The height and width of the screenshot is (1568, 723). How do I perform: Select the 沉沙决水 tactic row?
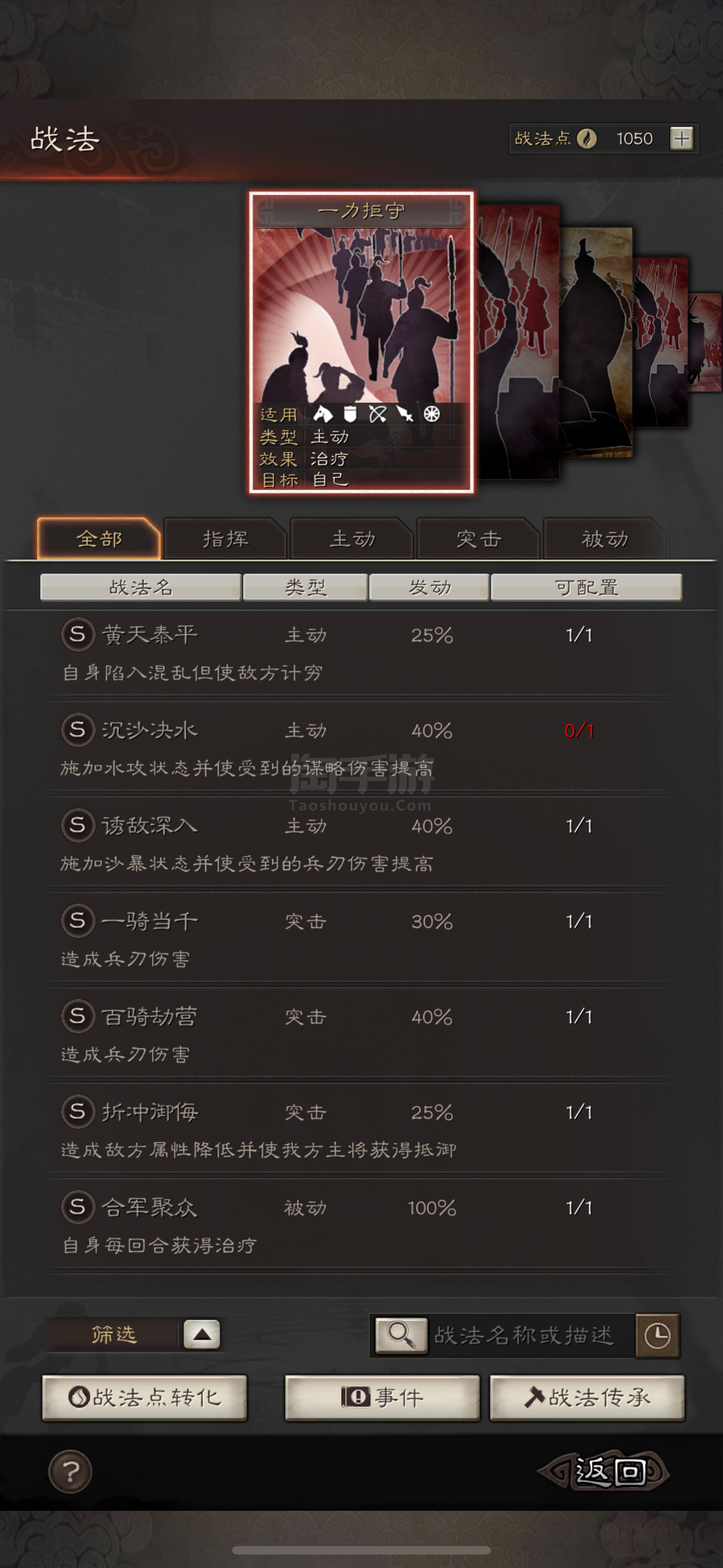pyautogui.click(x=361, y=748)
